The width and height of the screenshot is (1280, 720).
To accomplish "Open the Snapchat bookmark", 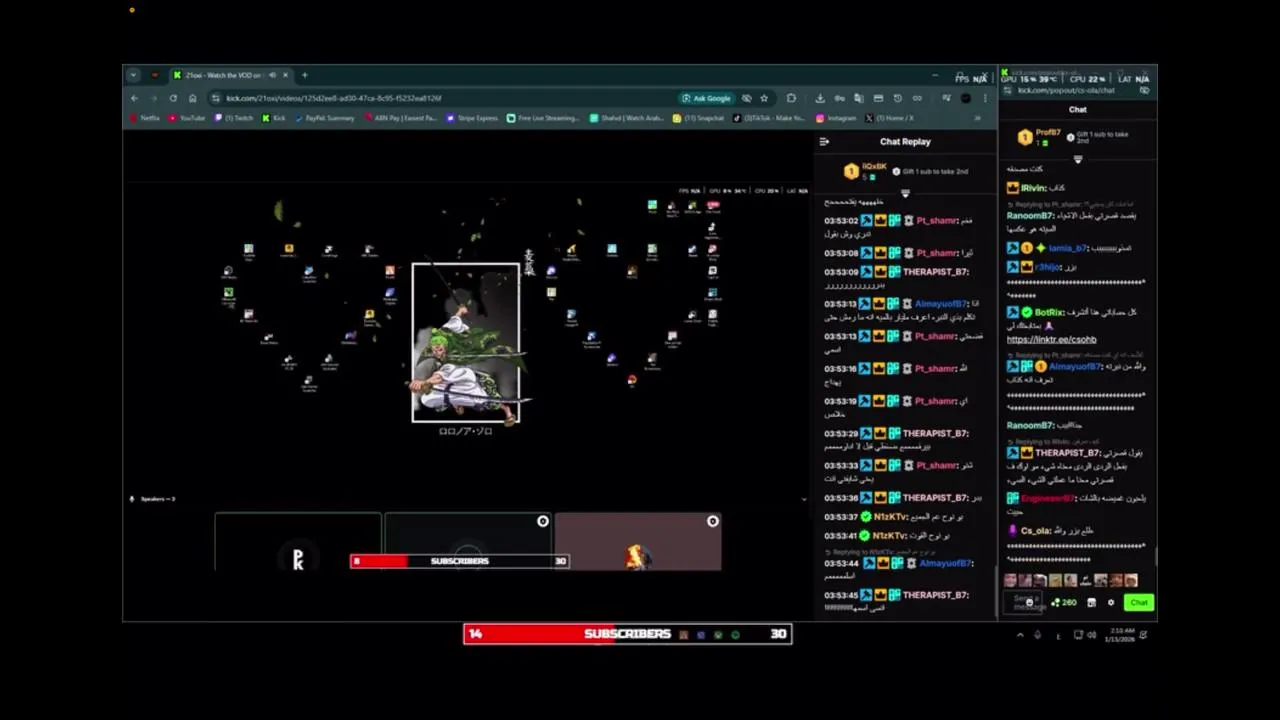I will (698, 118).
